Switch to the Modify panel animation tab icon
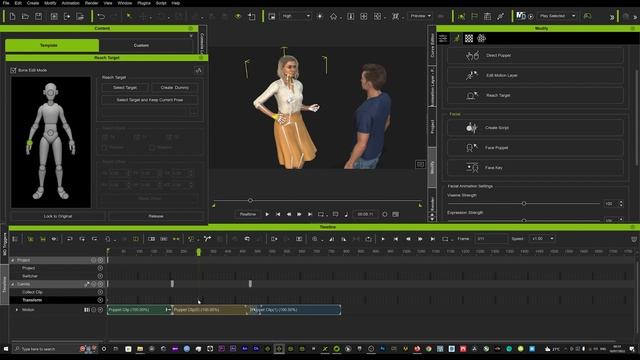640x360 pixels. [x=456, y=38]
